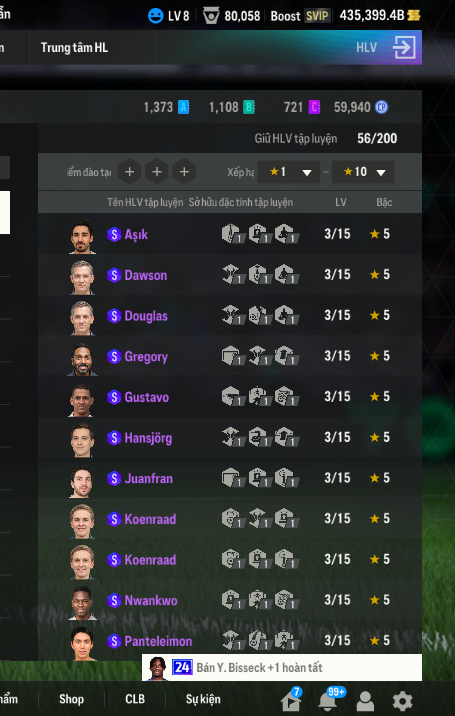Open notifications bell with 99+ badge
This screenshot has height=716, width=455.
click(328, 701)
